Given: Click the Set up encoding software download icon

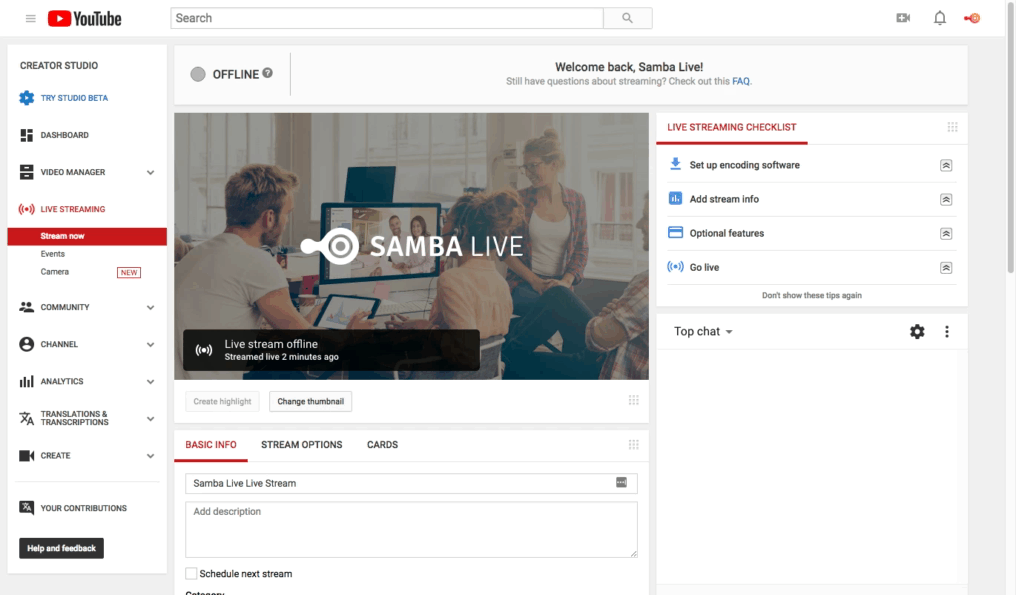Looking at the screenshot, I should 675,164.
